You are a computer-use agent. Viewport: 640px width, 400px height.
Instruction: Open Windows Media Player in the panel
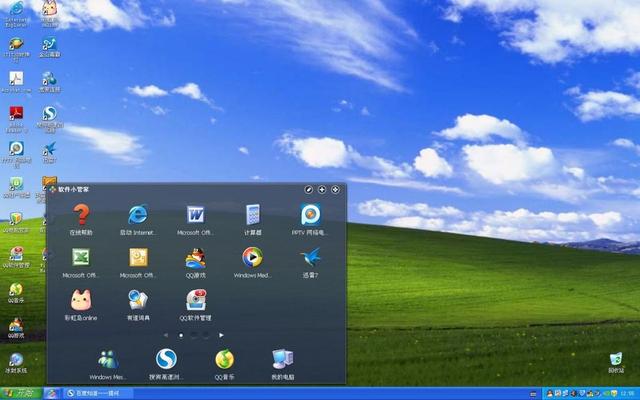click(x=253, y=258)
